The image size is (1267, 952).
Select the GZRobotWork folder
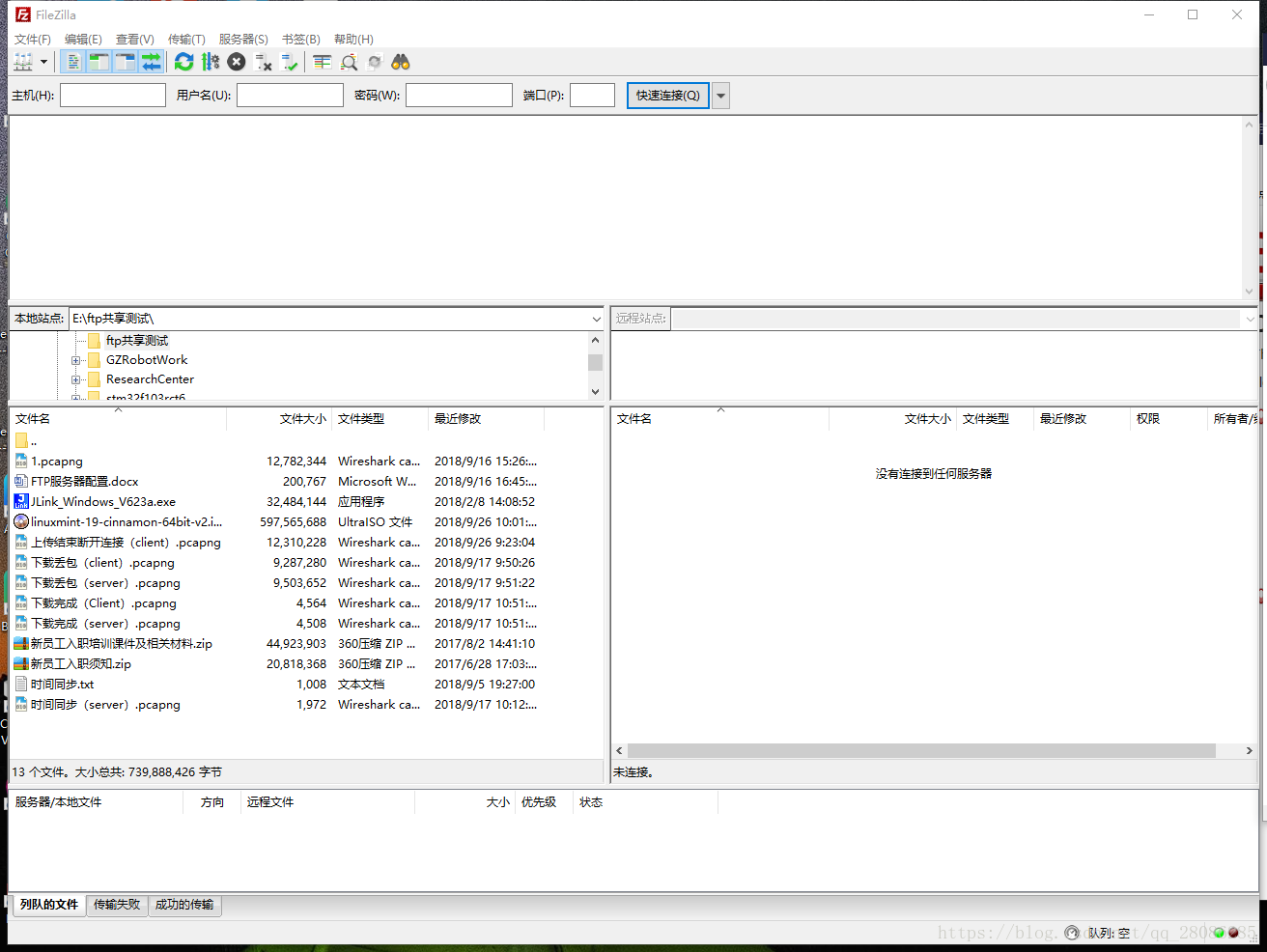(x=147, y=360)
